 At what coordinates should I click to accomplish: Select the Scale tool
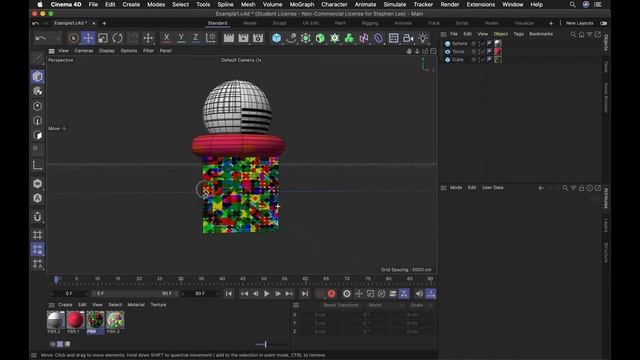102,38
